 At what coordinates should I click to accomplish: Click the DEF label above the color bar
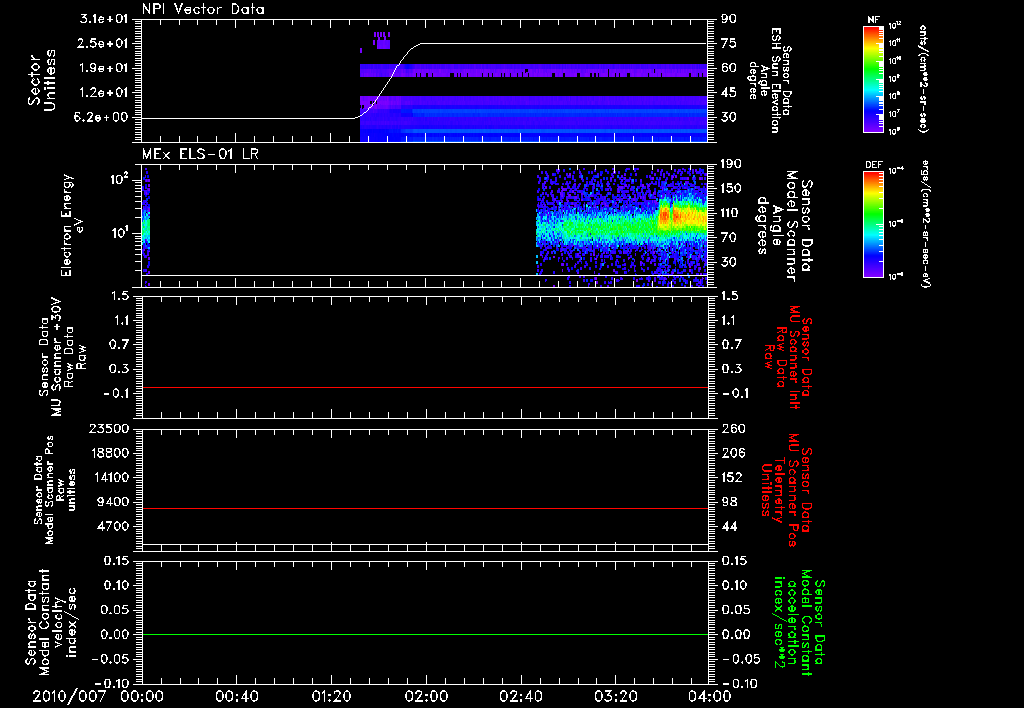[x=874, y=165]
